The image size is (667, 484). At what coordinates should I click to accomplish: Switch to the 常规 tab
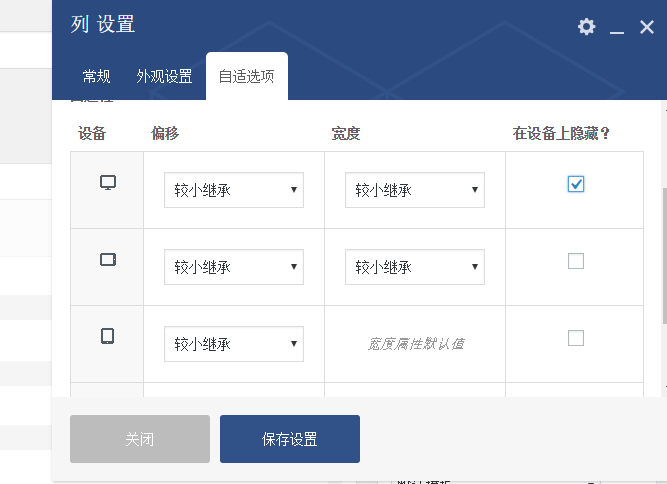pos(97,77)
